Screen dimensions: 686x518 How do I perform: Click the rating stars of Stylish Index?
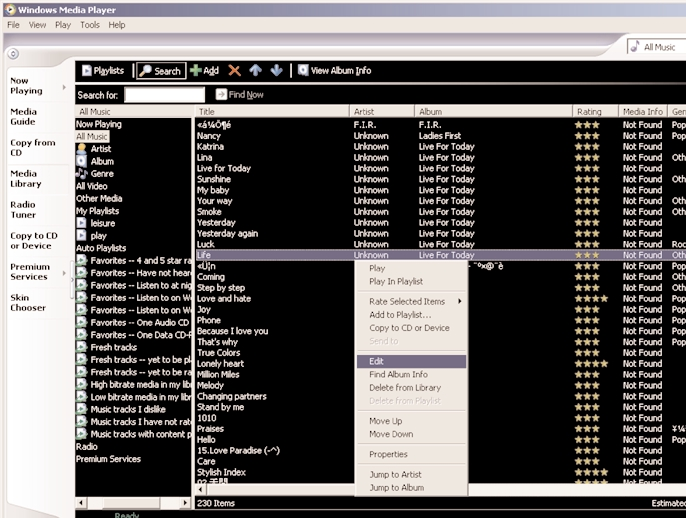tap(591, 472)
